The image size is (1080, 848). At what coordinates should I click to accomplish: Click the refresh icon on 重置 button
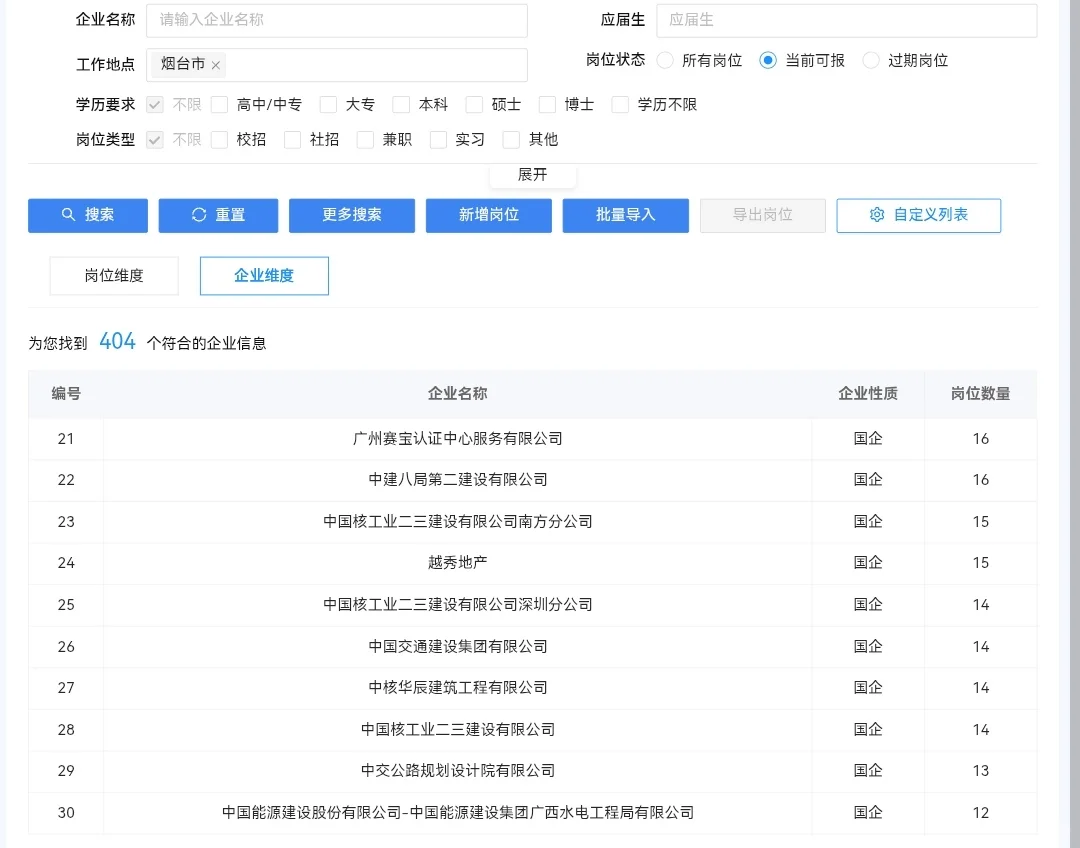point(199,215)
